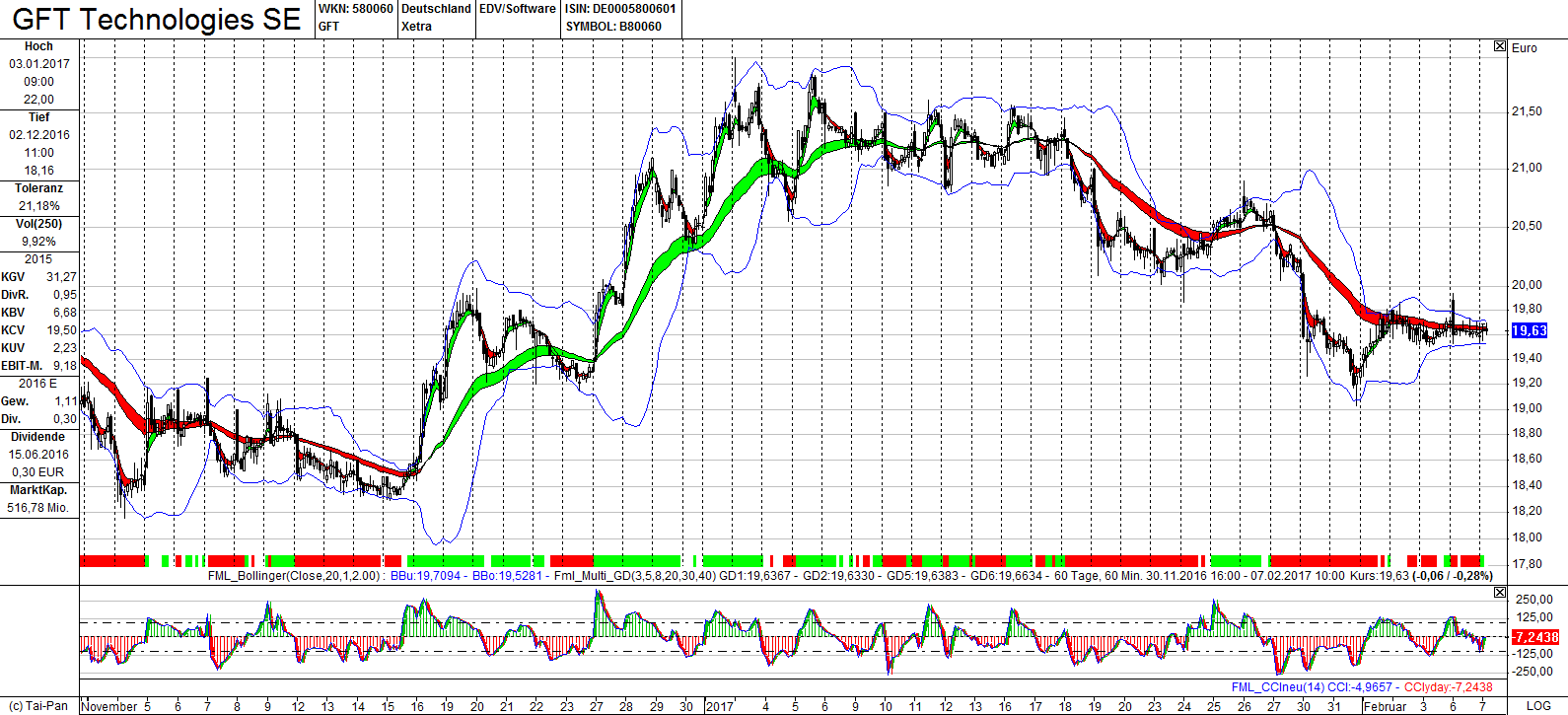Select the Xetra exchange label
Viewport: 1568px width, 715px height.
click(416, 27)
